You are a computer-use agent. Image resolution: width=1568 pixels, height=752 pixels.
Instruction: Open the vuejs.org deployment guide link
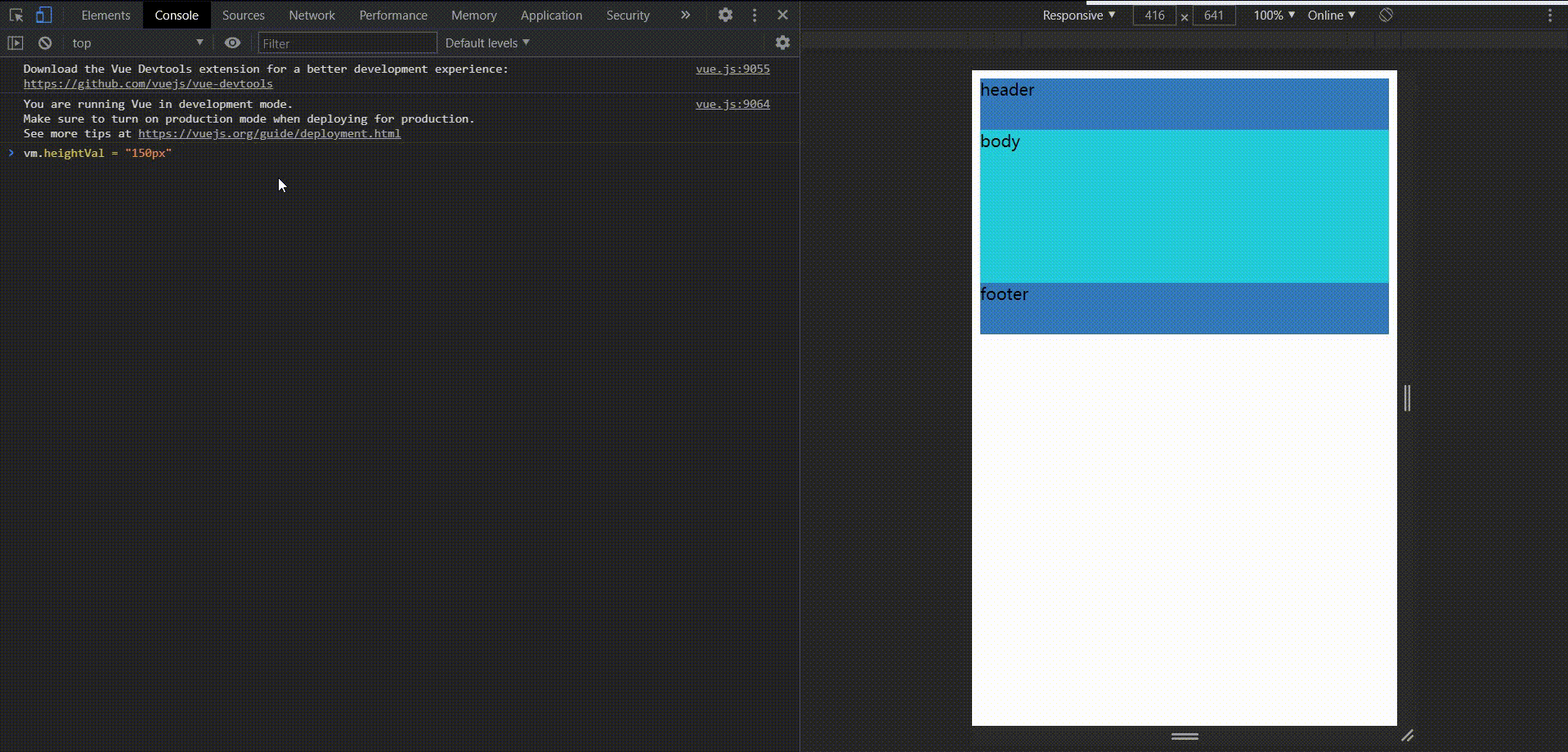tap(269, 133)
